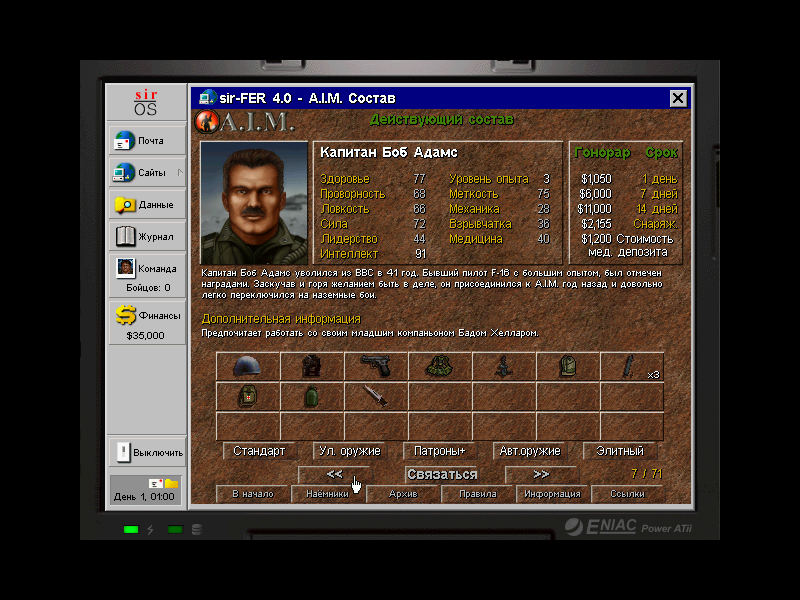Image resolution: width=800 pixels, height=600 pixels.
Task: Select the first aid kit item
Action: (247, 396)
